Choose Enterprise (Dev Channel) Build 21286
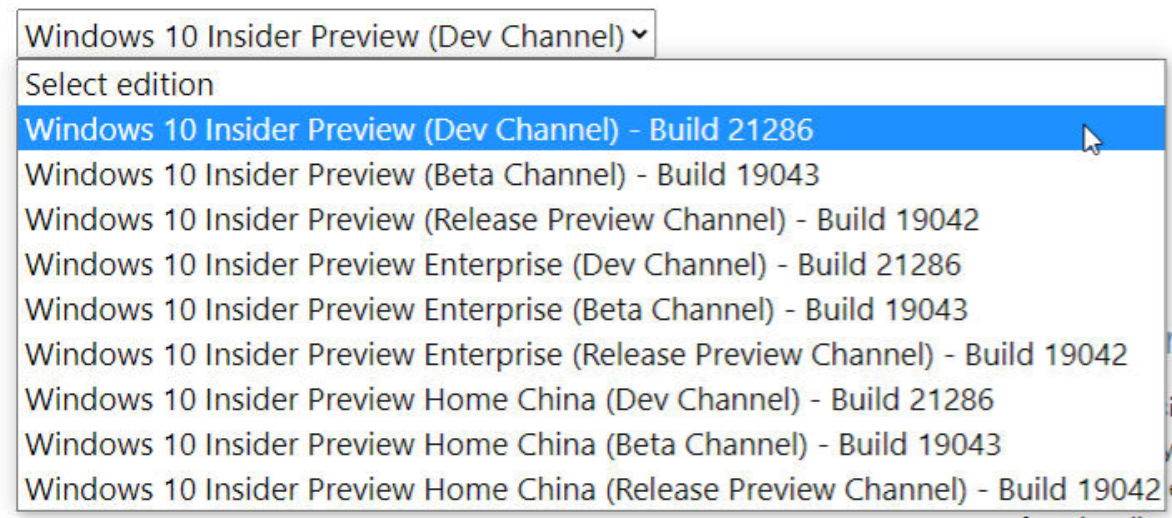1172x518 pixels. pos(492,265)
